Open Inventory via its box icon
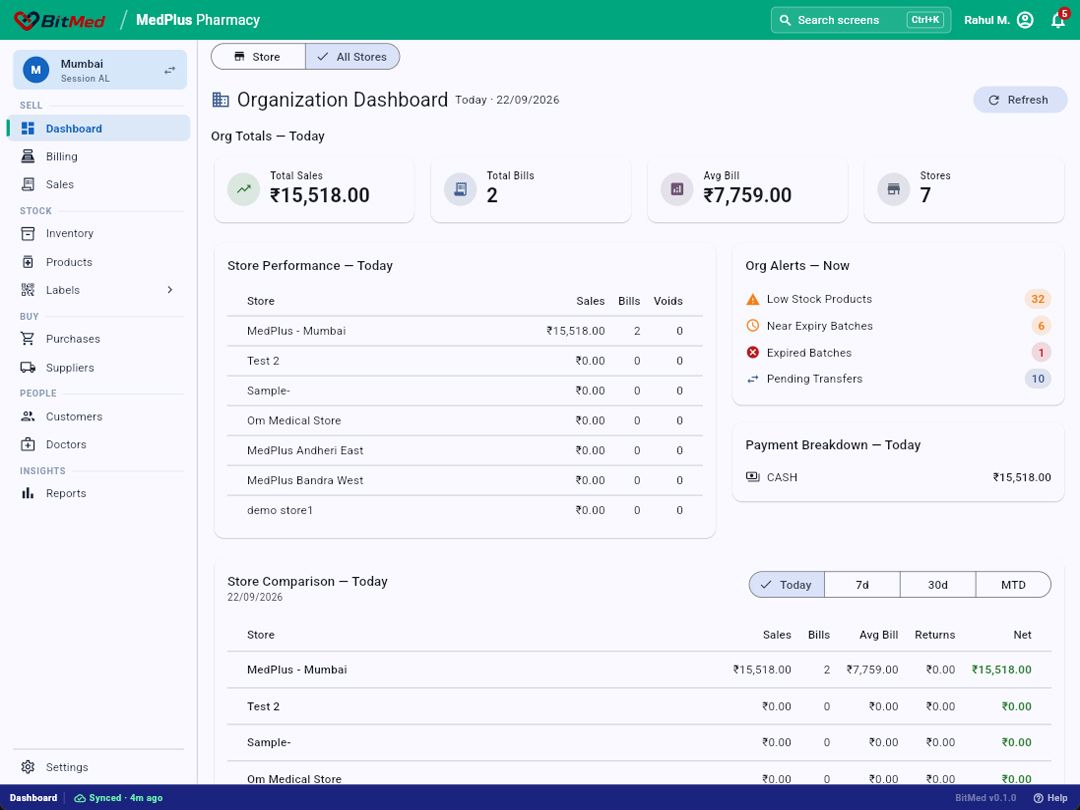 pyautogui.click(x=28, y=233)
